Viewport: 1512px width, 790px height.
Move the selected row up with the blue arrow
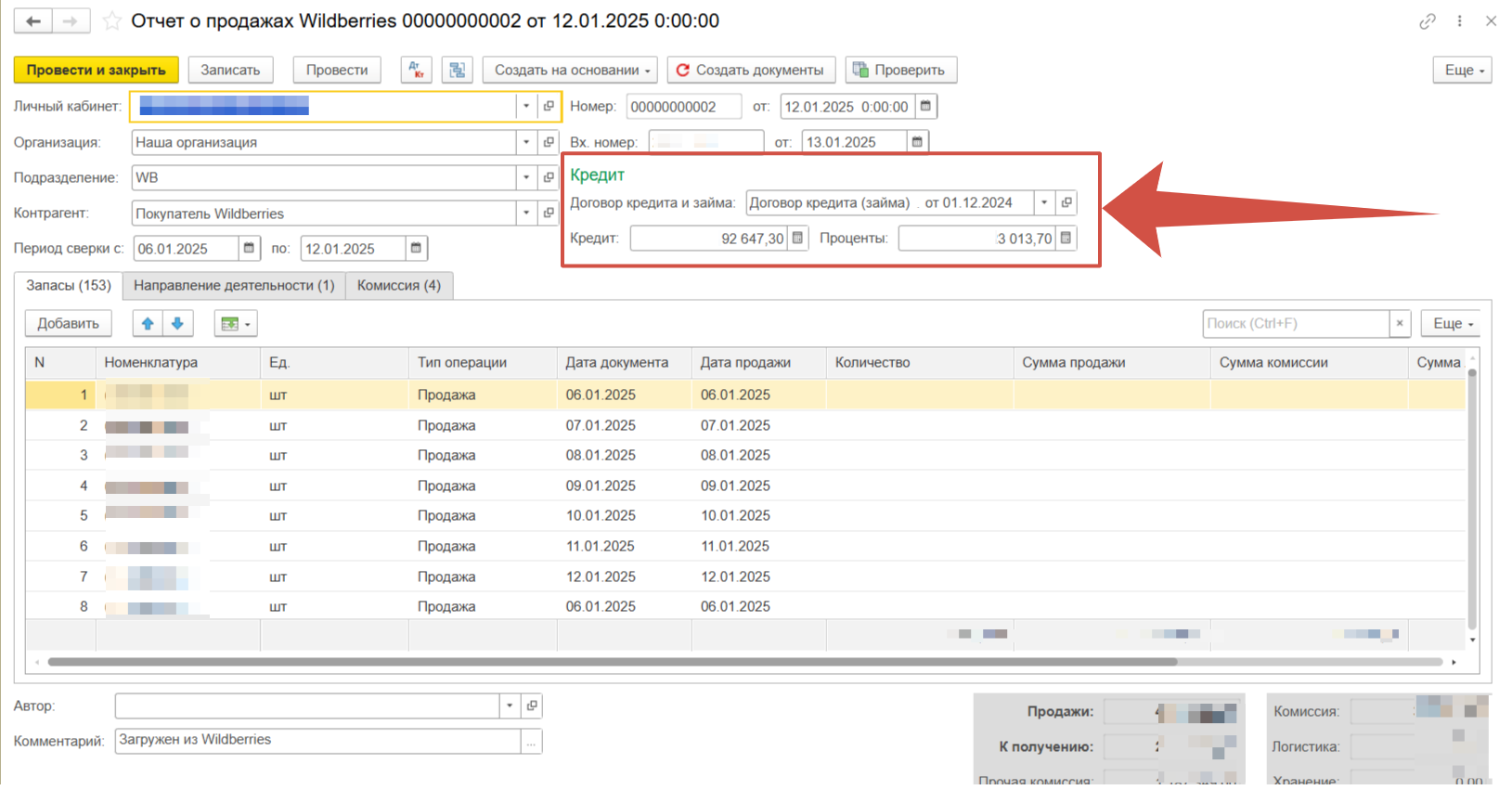[148, 323]
